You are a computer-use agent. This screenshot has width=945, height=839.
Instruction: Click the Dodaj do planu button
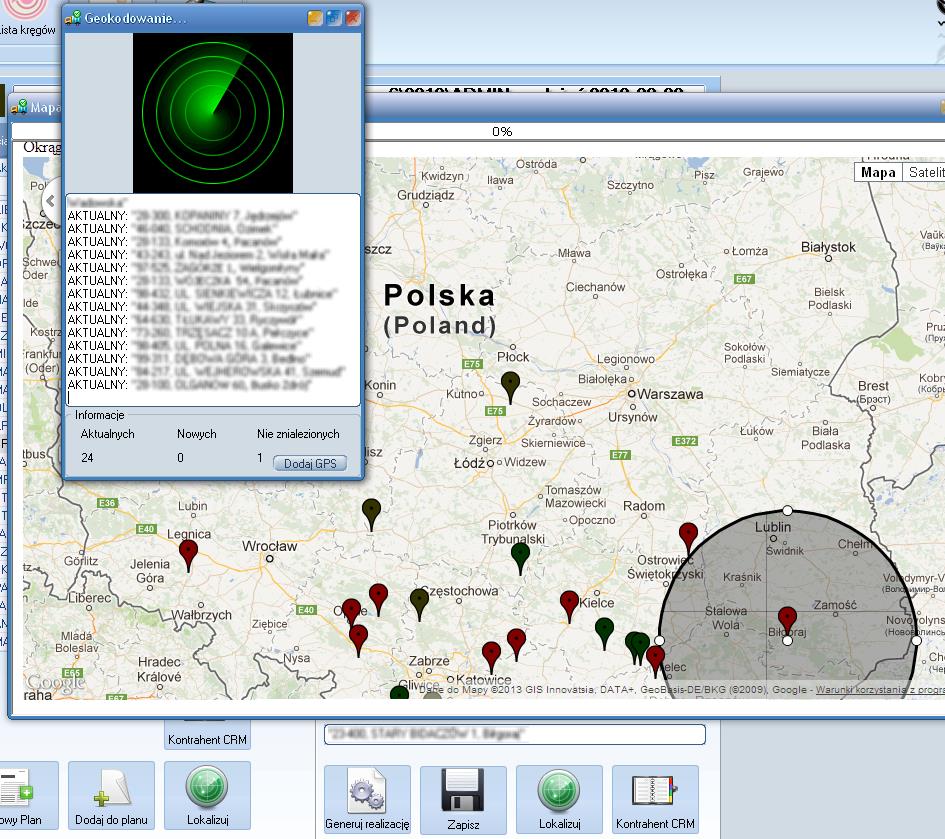111,796
